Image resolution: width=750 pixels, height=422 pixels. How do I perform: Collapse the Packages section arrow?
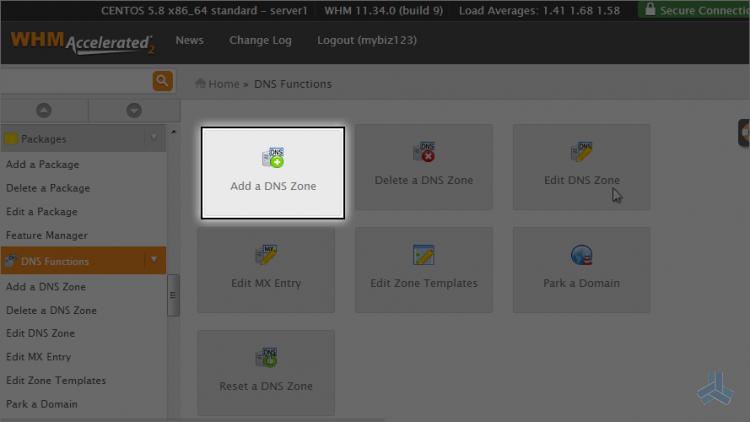[154, 138]
